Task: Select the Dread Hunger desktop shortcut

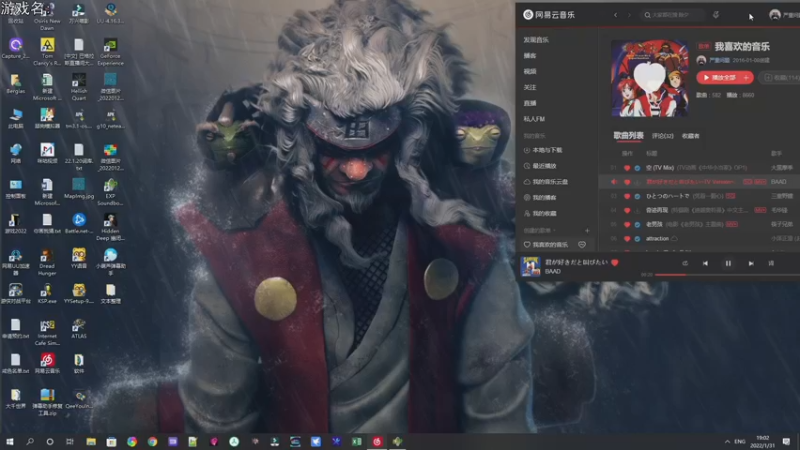Action: click(46, 262)
